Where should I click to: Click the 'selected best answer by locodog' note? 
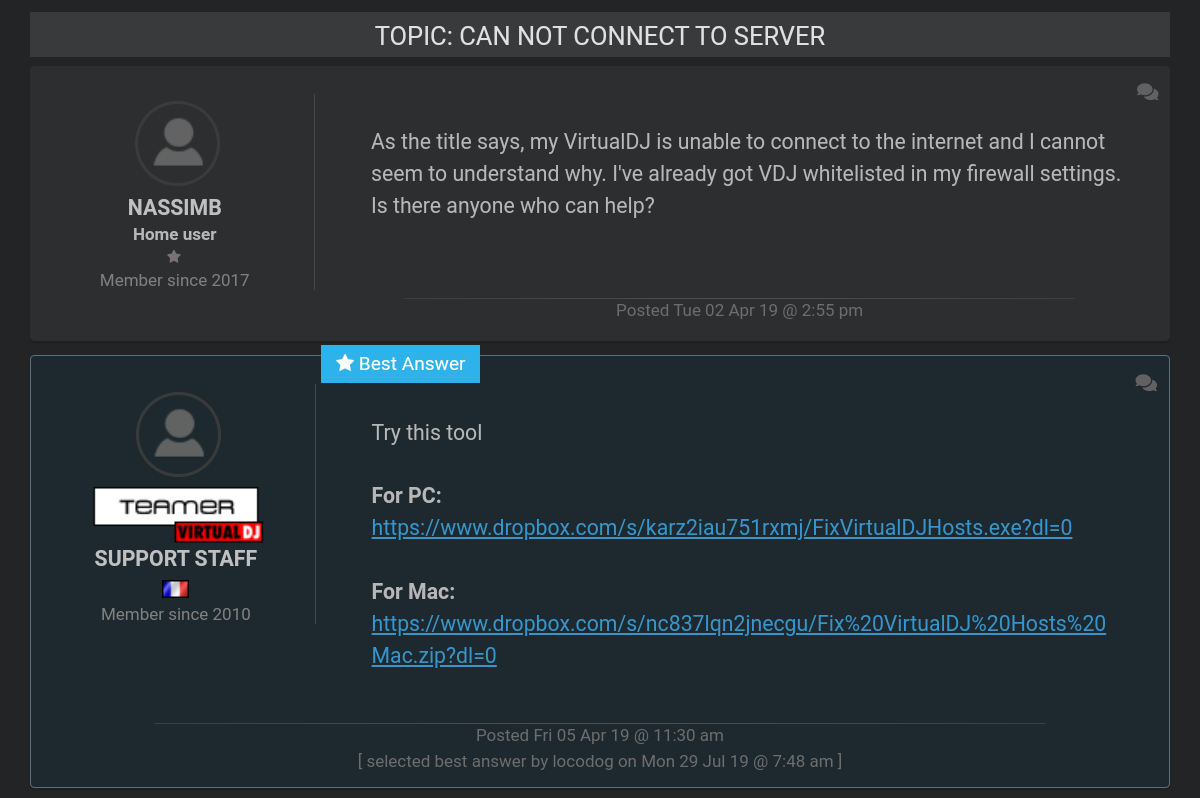coord(600,761)
